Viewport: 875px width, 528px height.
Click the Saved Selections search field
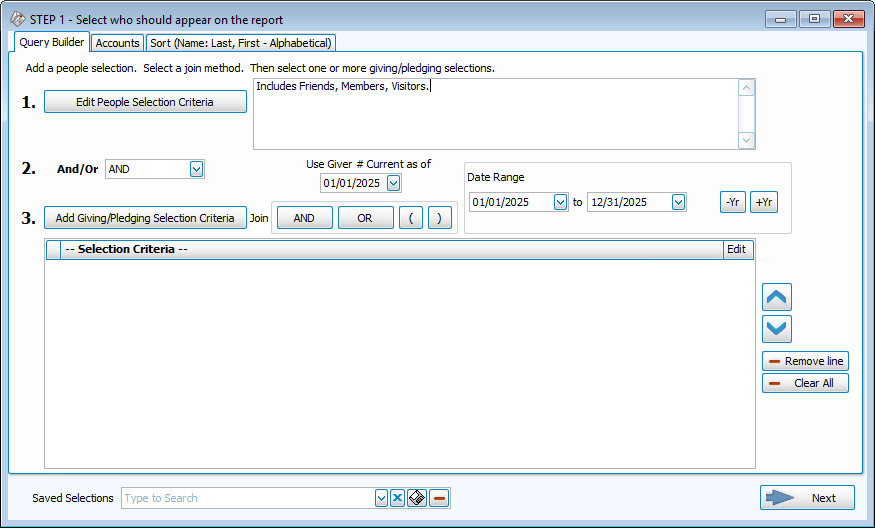247,498
